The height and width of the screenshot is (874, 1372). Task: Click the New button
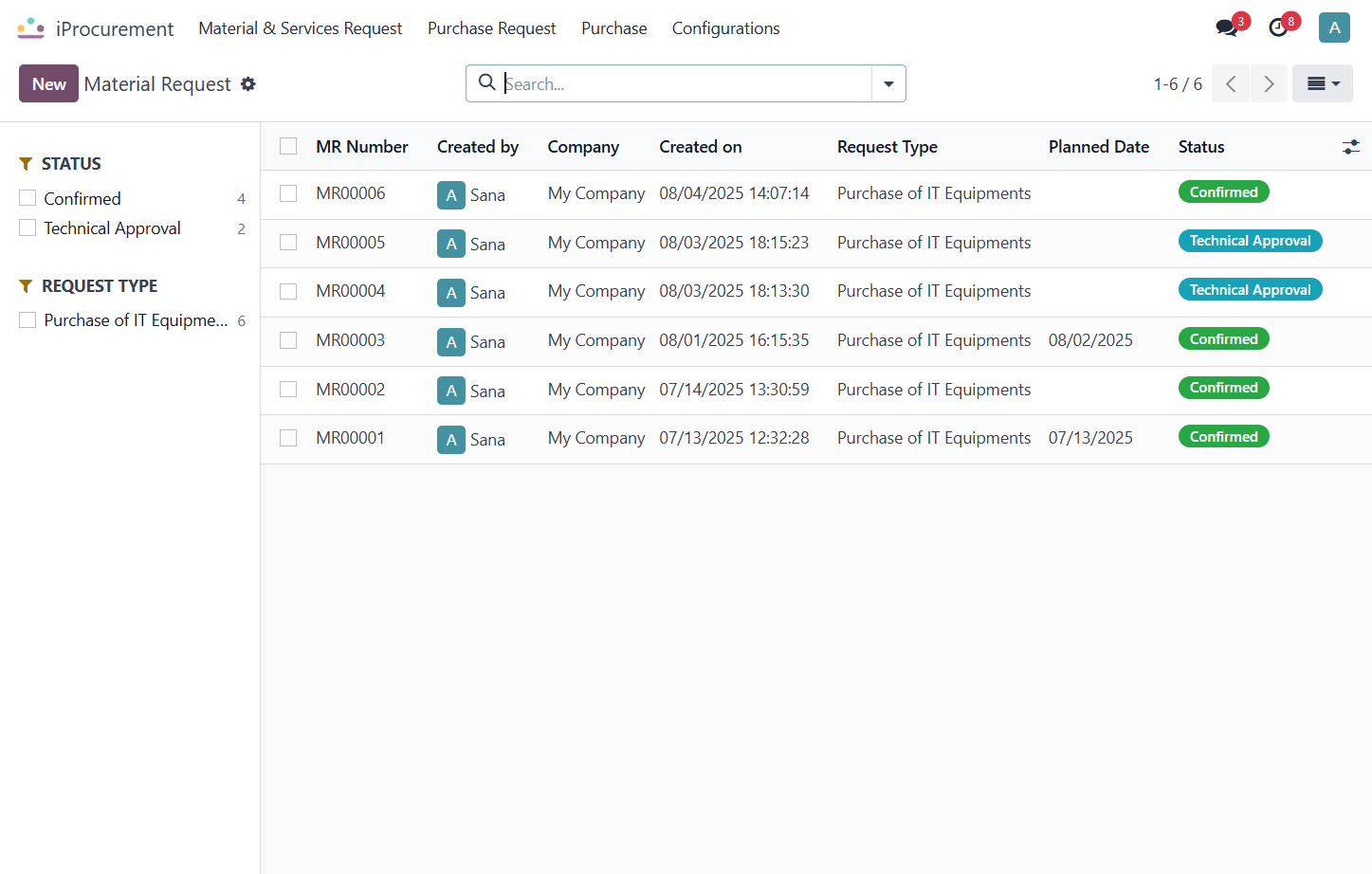coord(48,83)
